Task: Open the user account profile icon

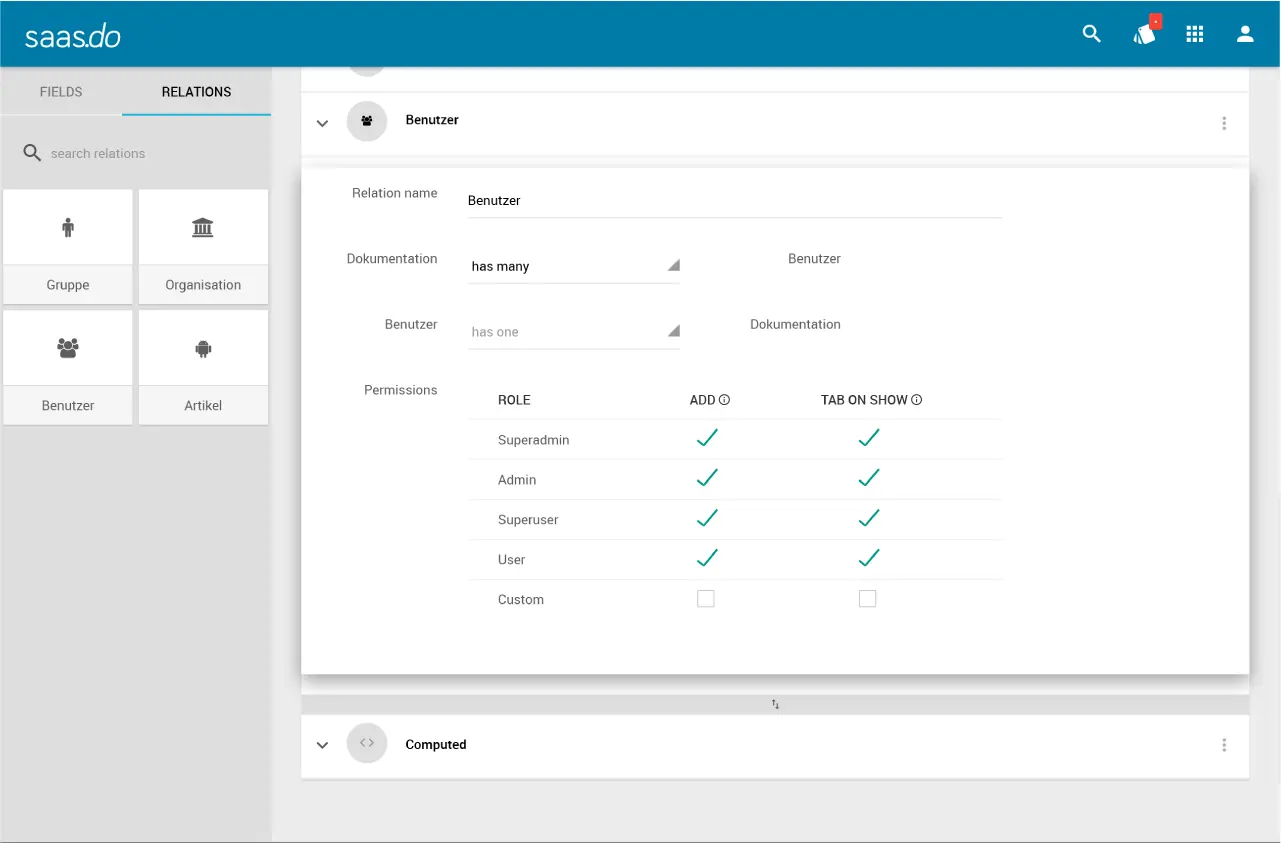Action: [1245, 34]
